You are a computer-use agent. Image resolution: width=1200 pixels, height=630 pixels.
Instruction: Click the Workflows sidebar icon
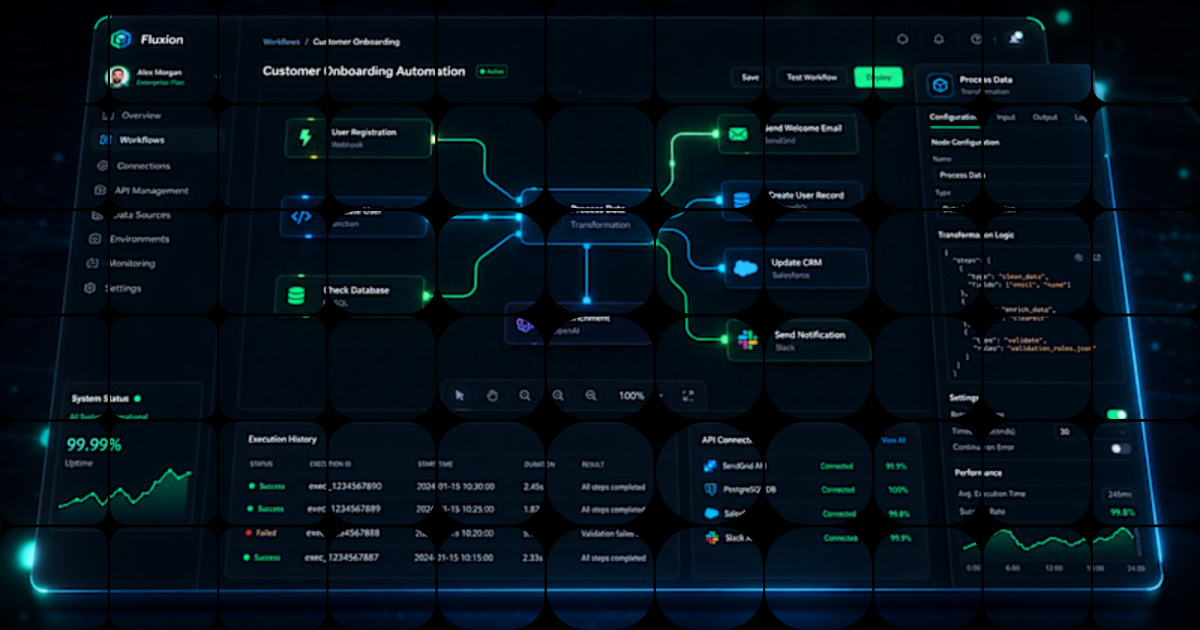point(105,140)
